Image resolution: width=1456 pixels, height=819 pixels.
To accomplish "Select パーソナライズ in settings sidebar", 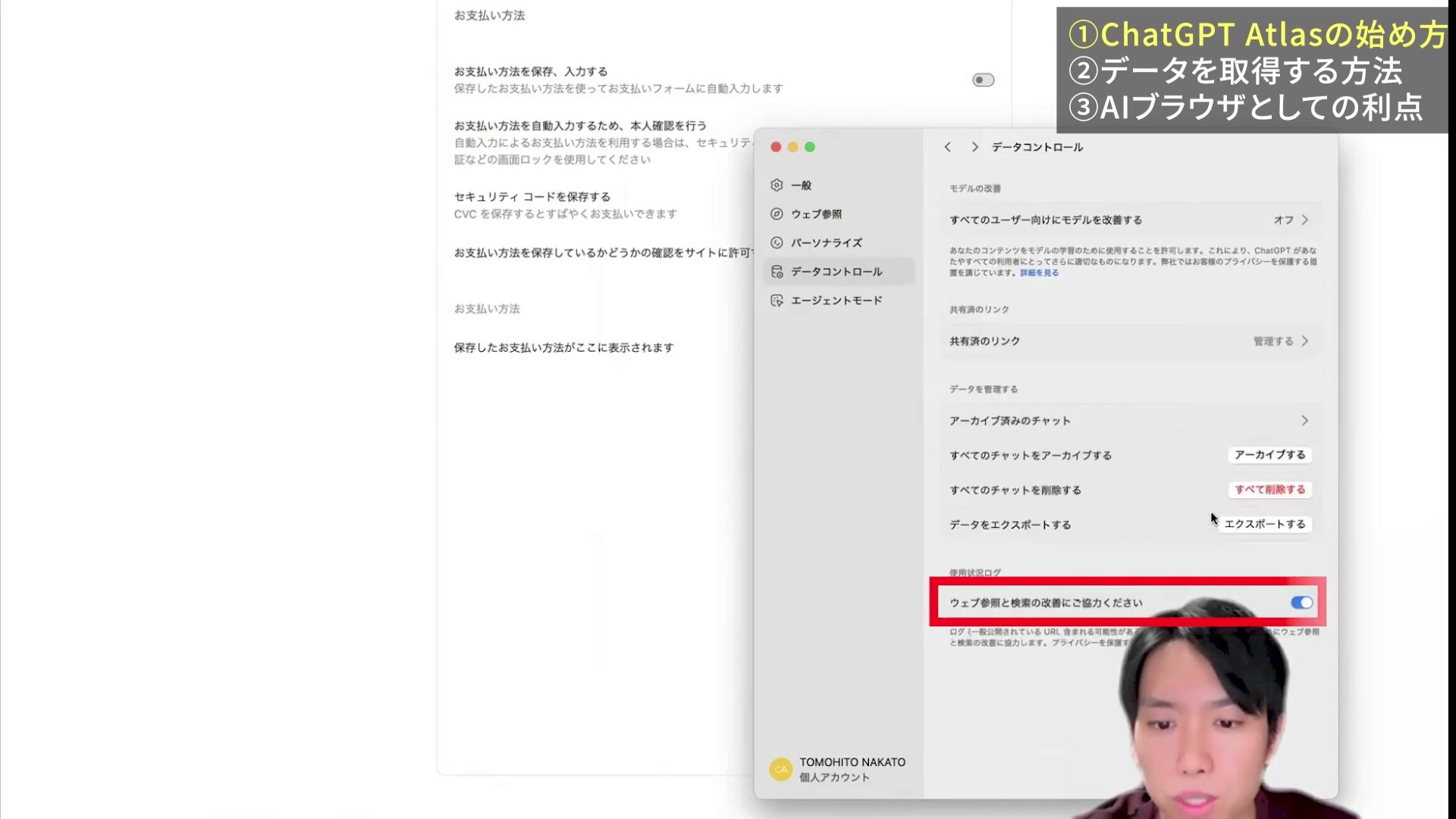I will [838, 243].
